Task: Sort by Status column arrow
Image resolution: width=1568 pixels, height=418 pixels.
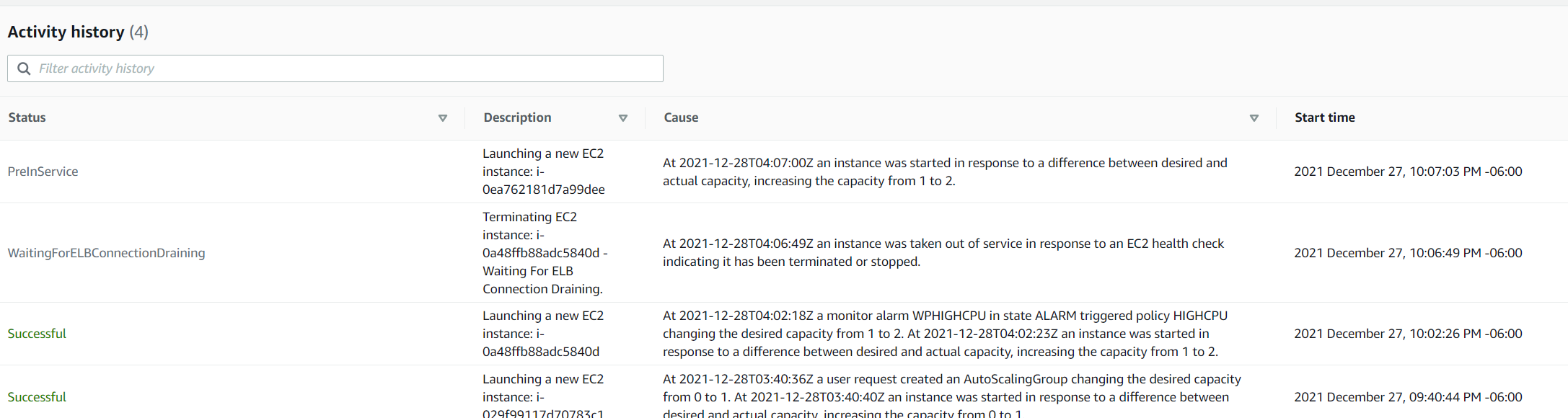Action: pyautogui.click(x=443, y=118)
